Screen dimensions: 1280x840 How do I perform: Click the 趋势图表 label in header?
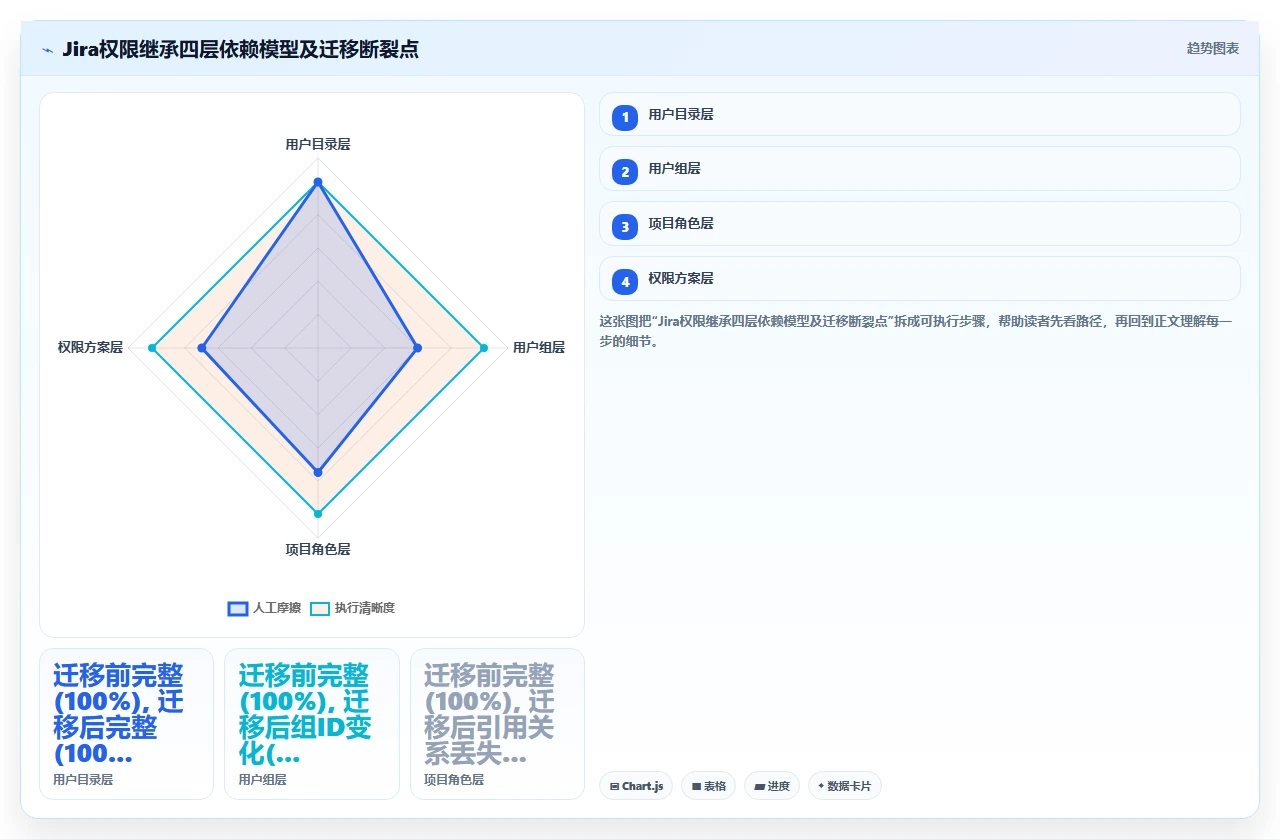click(1213, 48)
